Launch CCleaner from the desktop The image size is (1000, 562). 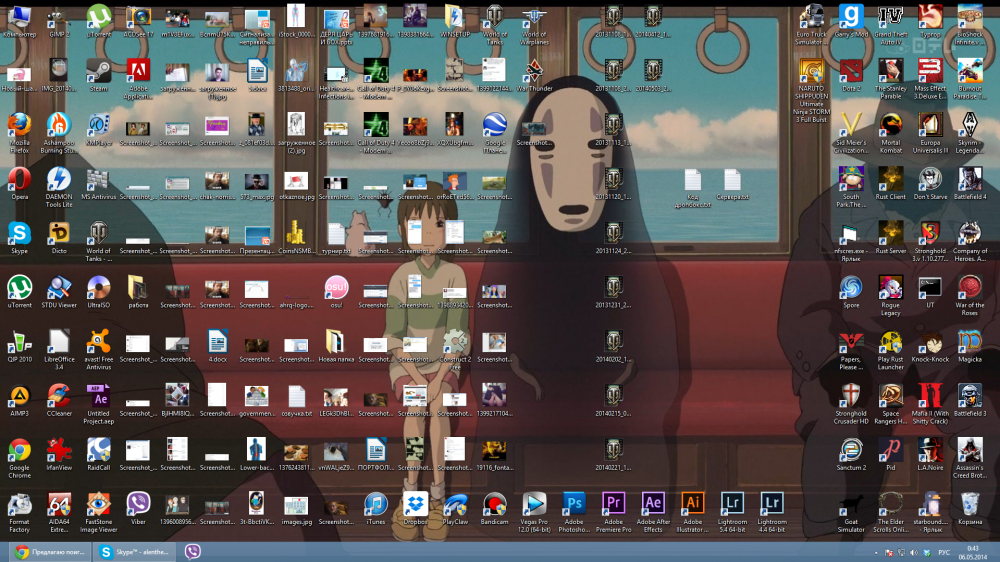[59, 401]
